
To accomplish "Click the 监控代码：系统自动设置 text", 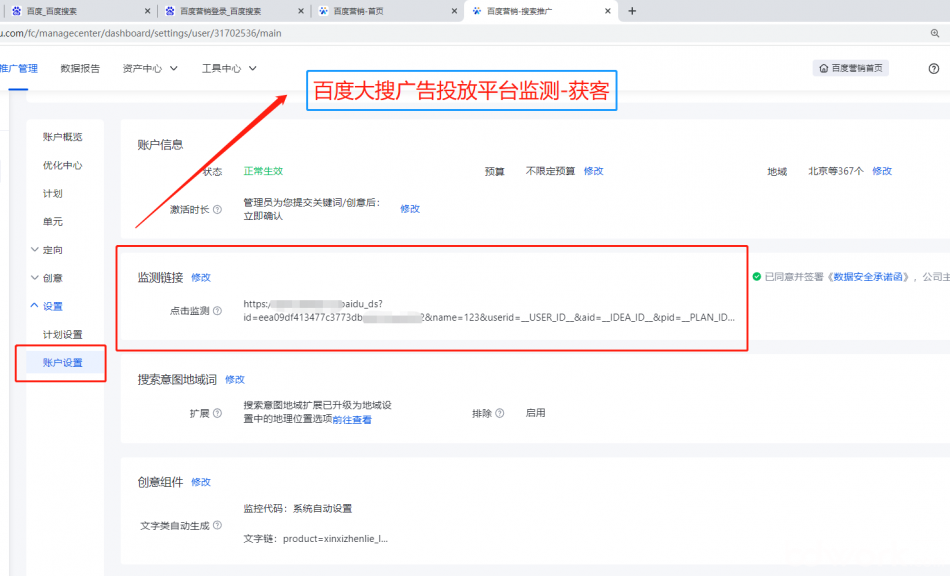I will [297, 508].
